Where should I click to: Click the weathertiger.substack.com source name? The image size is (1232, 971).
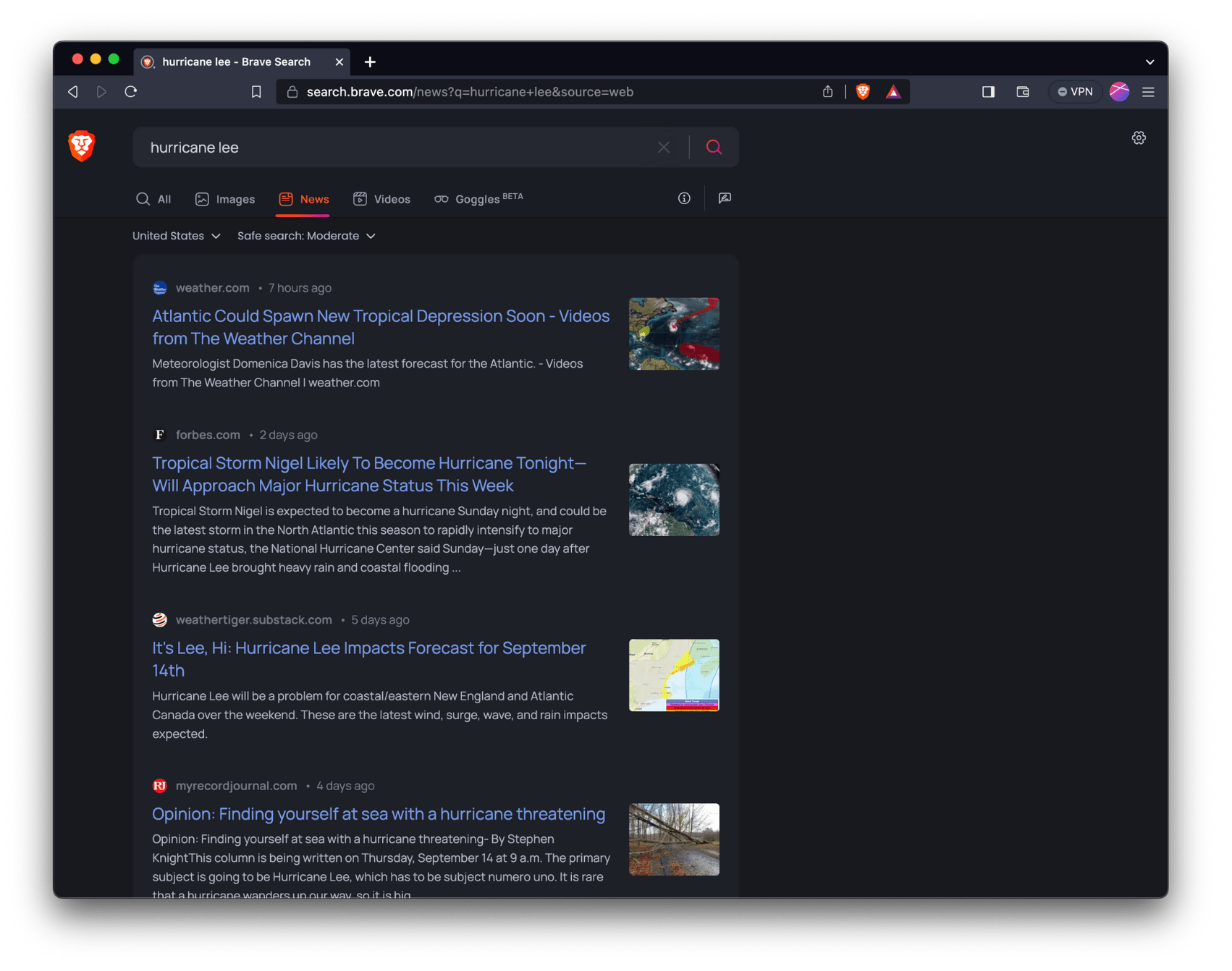(253, 620)
